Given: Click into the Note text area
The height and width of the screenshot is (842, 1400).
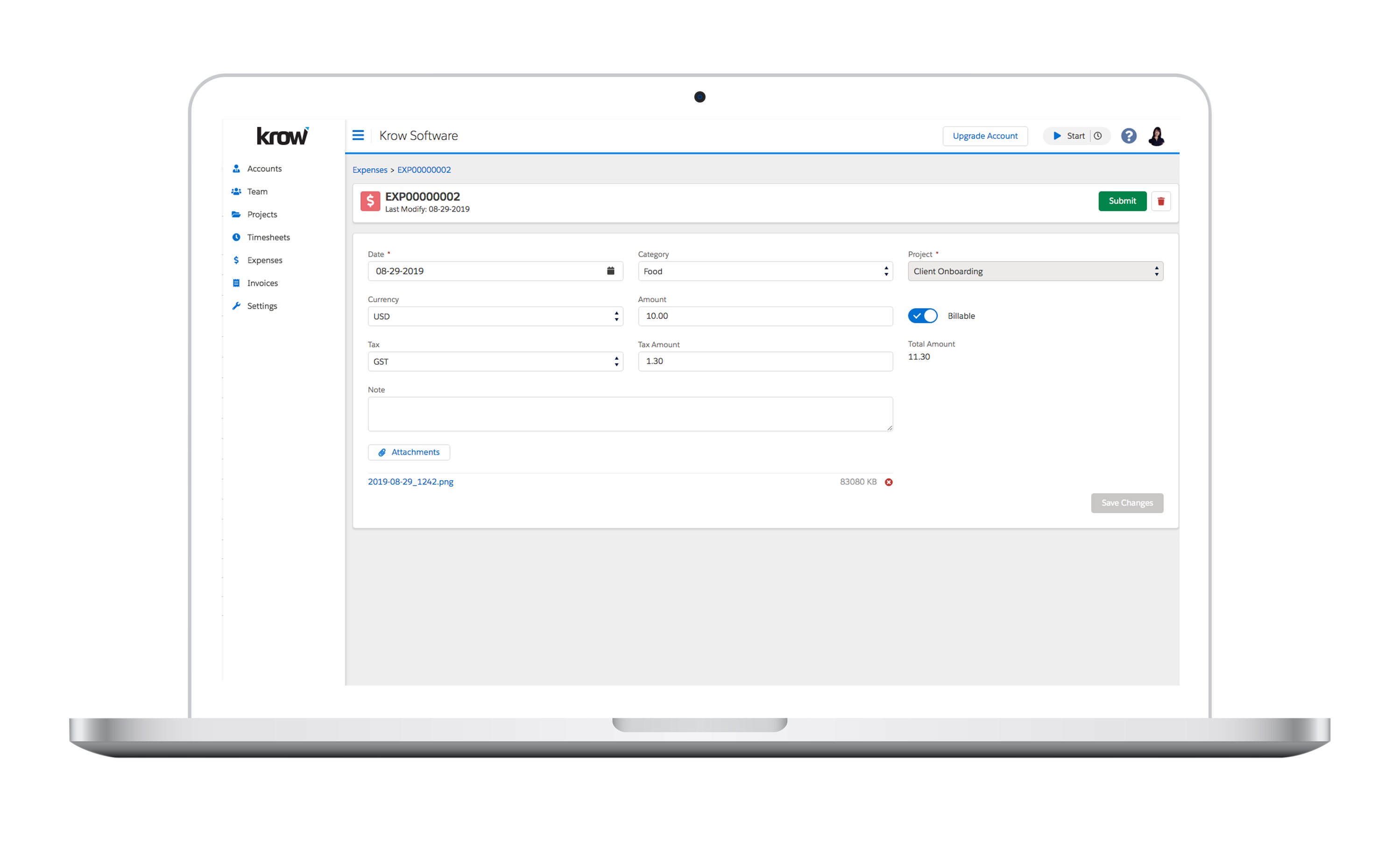Looking at the screenshot, I should click(629, 414).
